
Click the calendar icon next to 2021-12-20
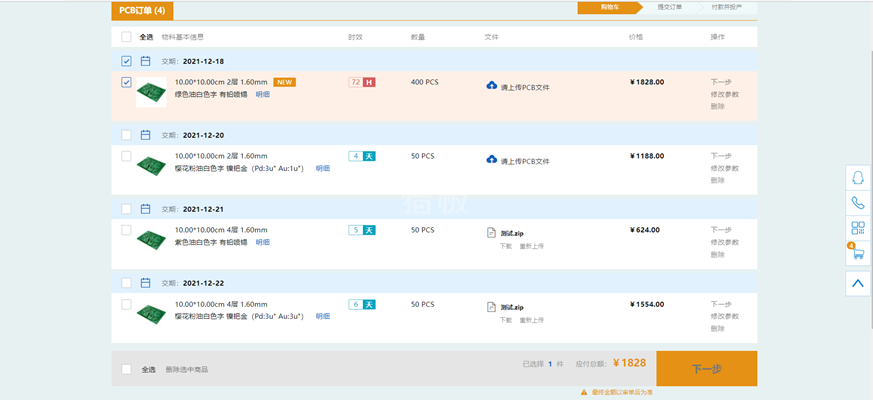(x=145, y=135)
